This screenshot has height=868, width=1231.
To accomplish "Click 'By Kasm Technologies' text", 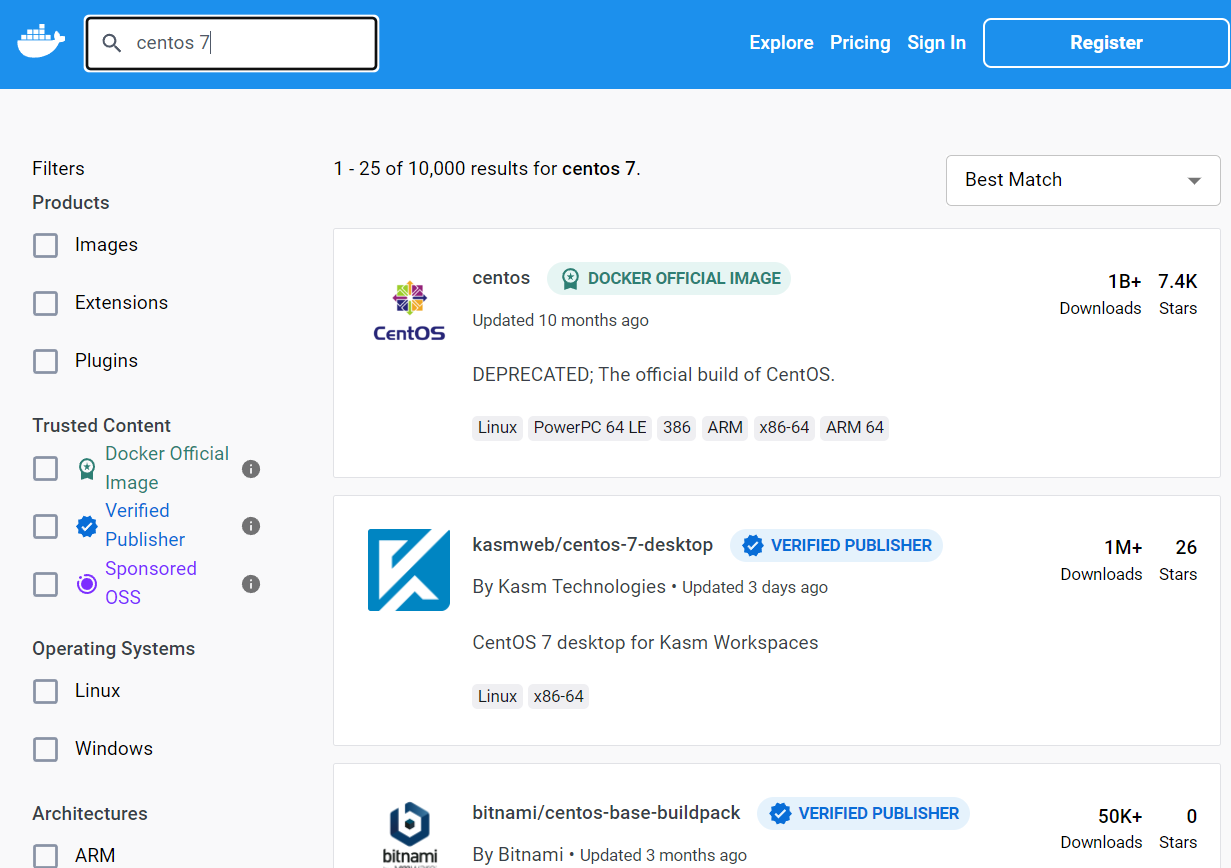I will click(x=569, y=587).
